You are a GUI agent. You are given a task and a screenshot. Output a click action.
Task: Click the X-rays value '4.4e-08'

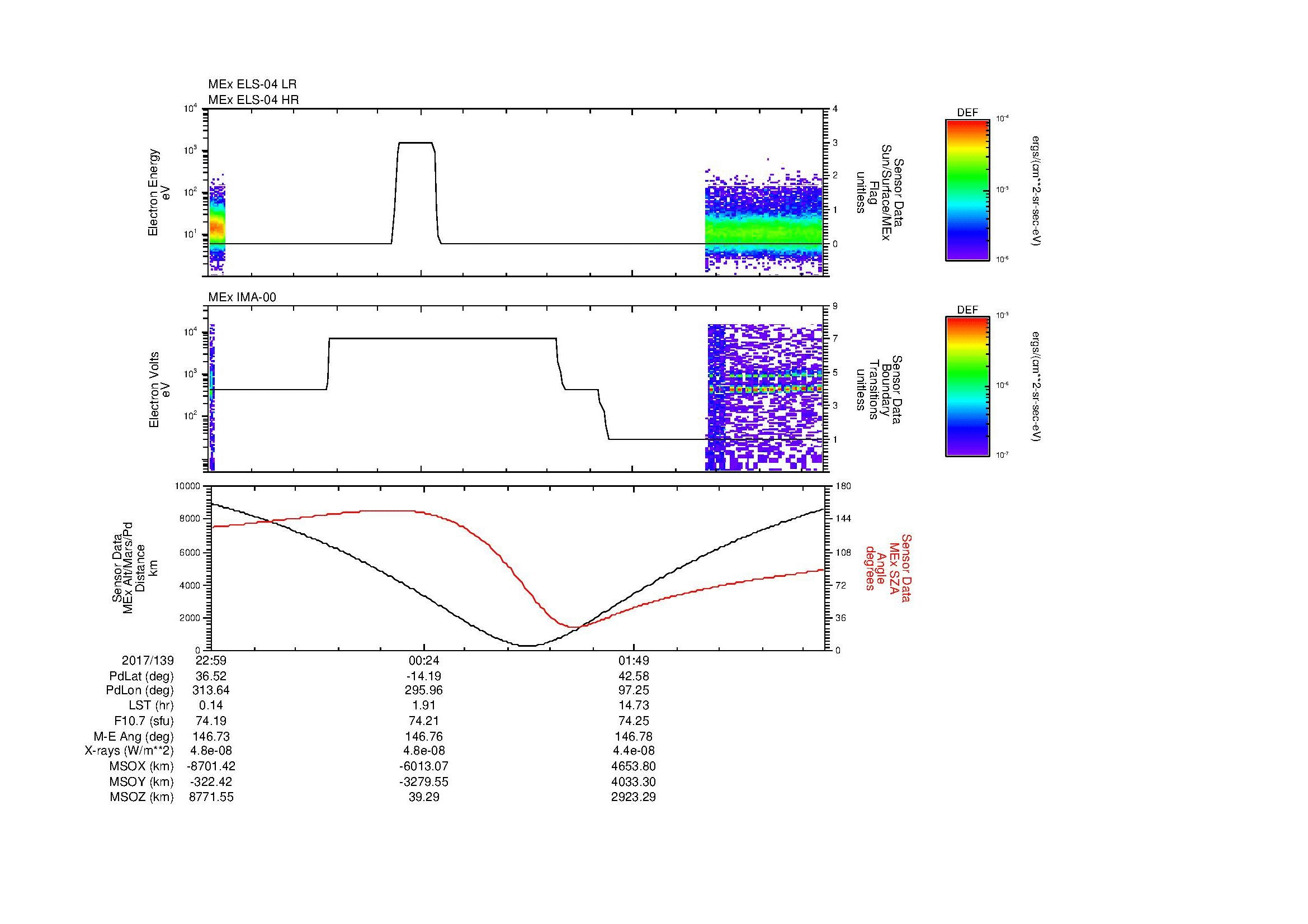click(634, 751)
